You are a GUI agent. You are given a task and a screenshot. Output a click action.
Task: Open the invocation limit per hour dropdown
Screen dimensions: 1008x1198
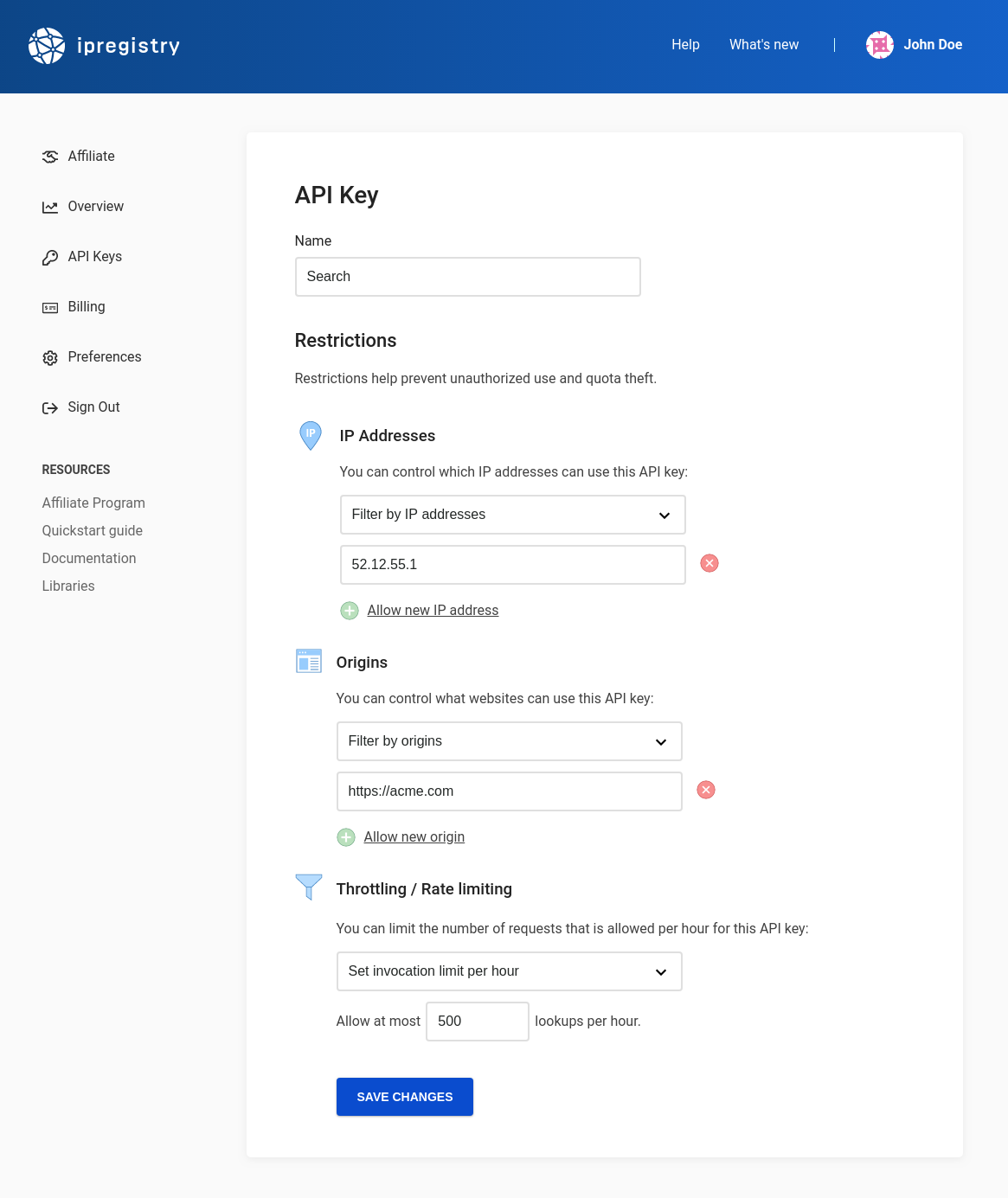(x=509, y=971)
